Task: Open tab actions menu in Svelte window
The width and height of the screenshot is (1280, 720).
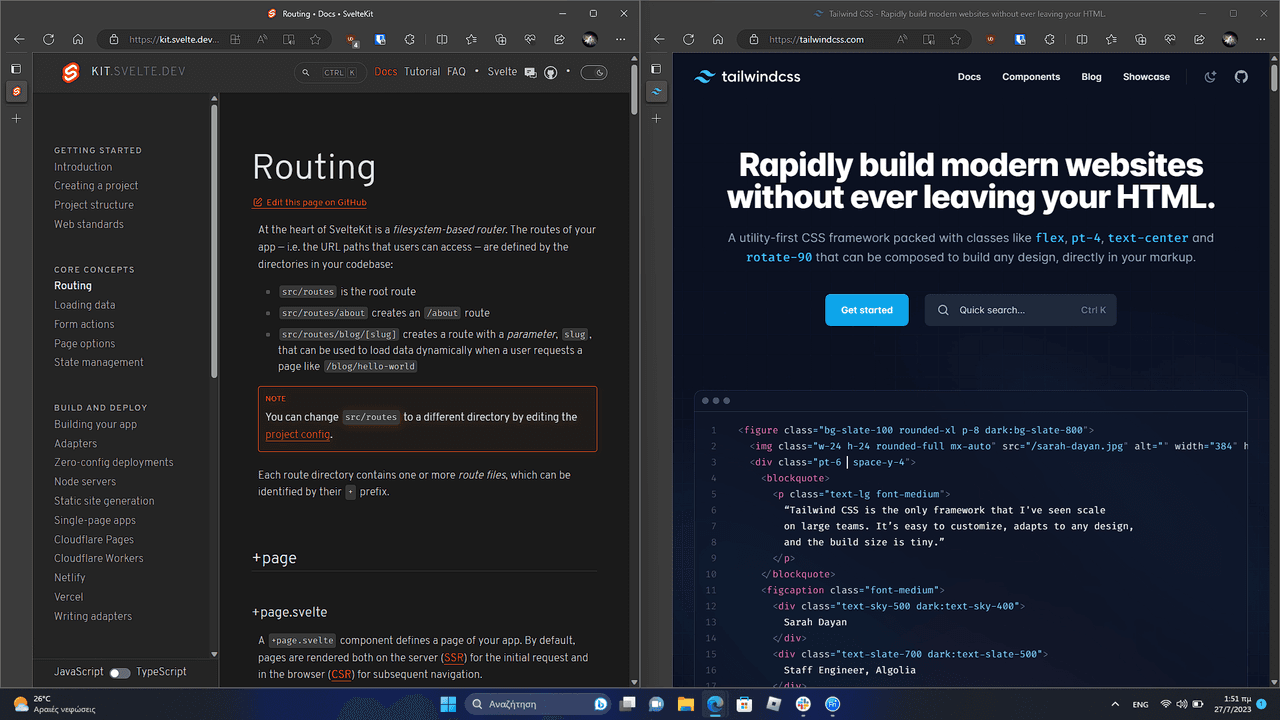Action: (16, 68)
